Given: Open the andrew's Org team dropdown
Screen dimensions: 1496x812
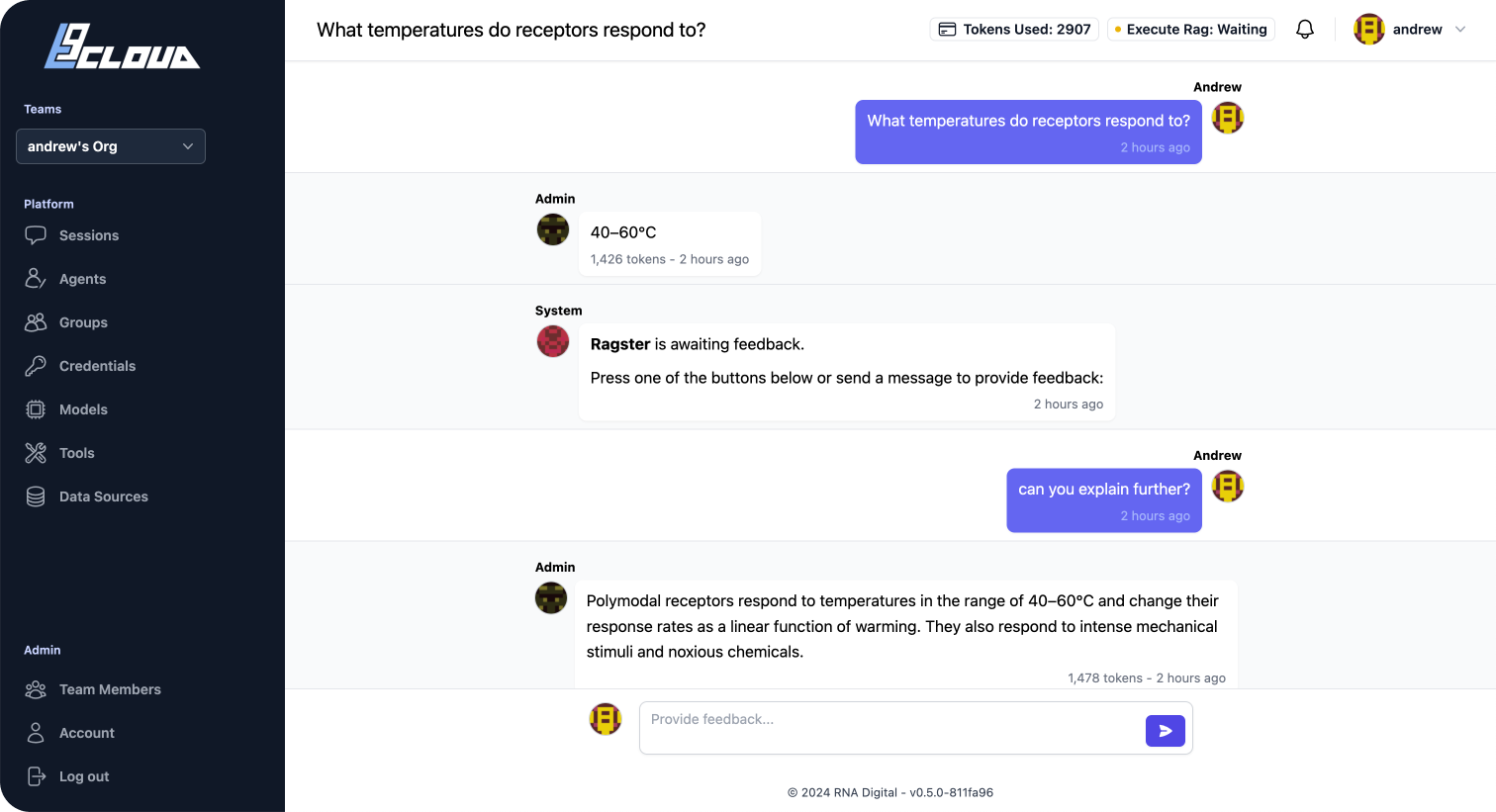Looking at the screenshot, I should 110,146.
